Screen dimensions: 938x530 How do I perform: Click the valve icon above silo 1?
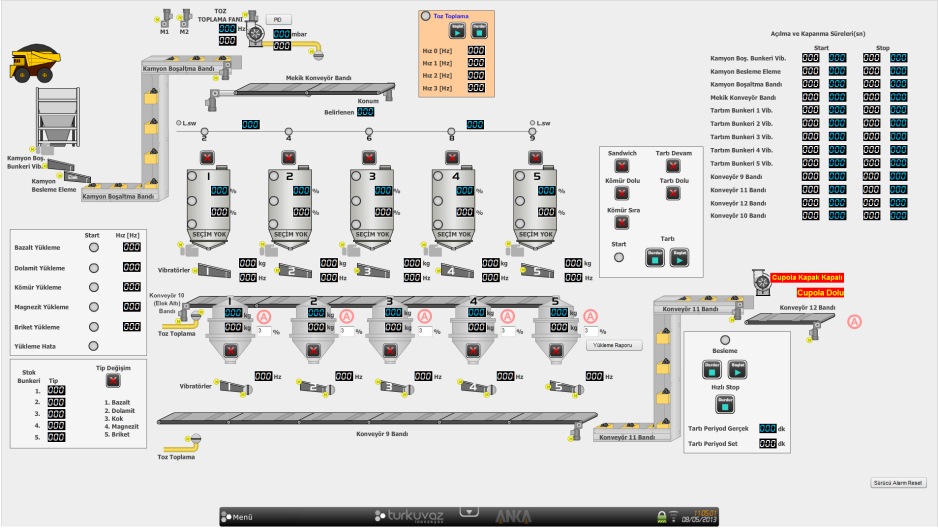pyautogui.click(x=207, y=158)
